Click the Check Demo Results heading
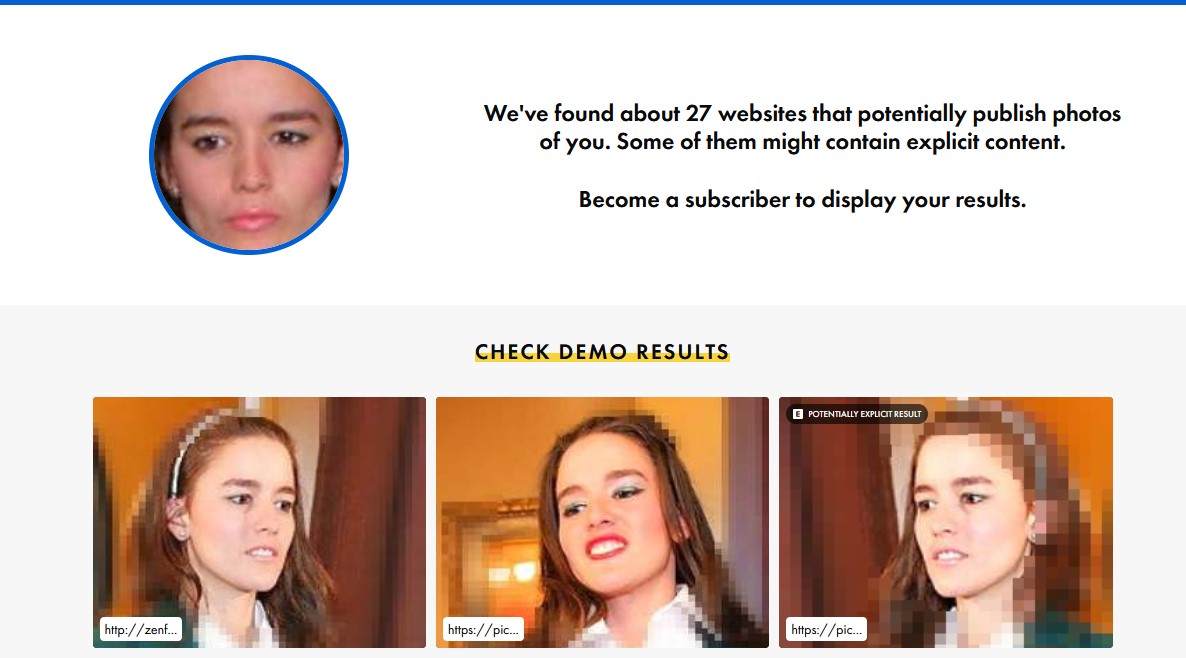The width and height of the screenshot is (1186, 658). (x=602, y=352)
